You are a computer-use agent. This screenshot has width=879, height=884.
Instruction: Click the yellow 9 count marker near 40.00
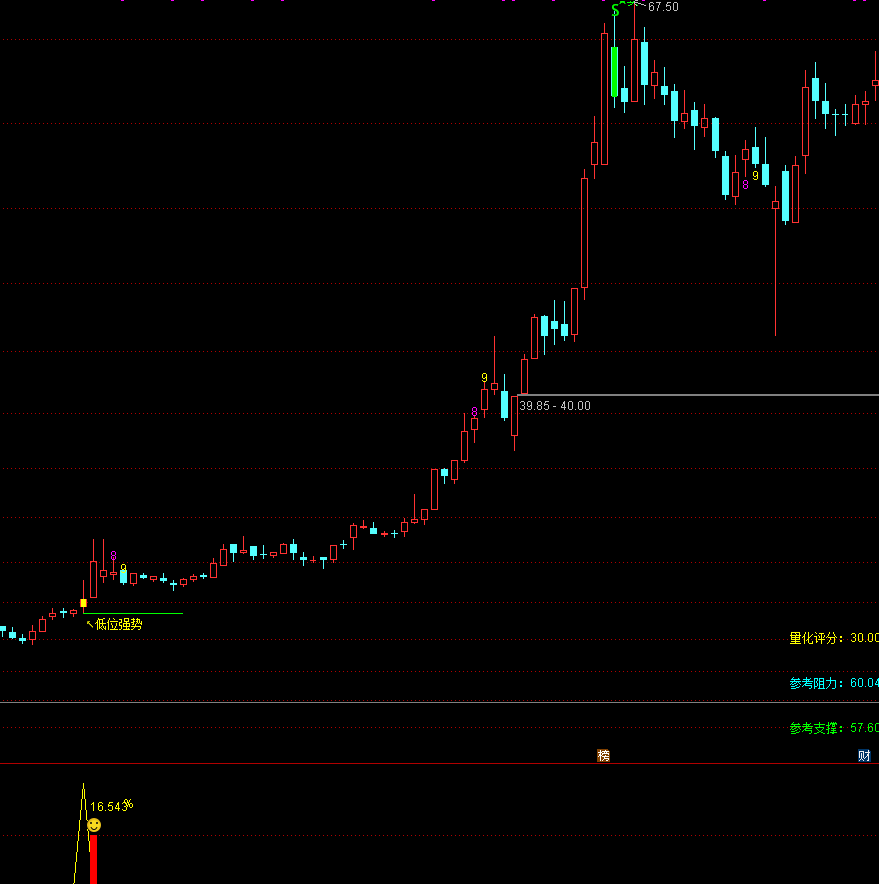coord(484,378)
